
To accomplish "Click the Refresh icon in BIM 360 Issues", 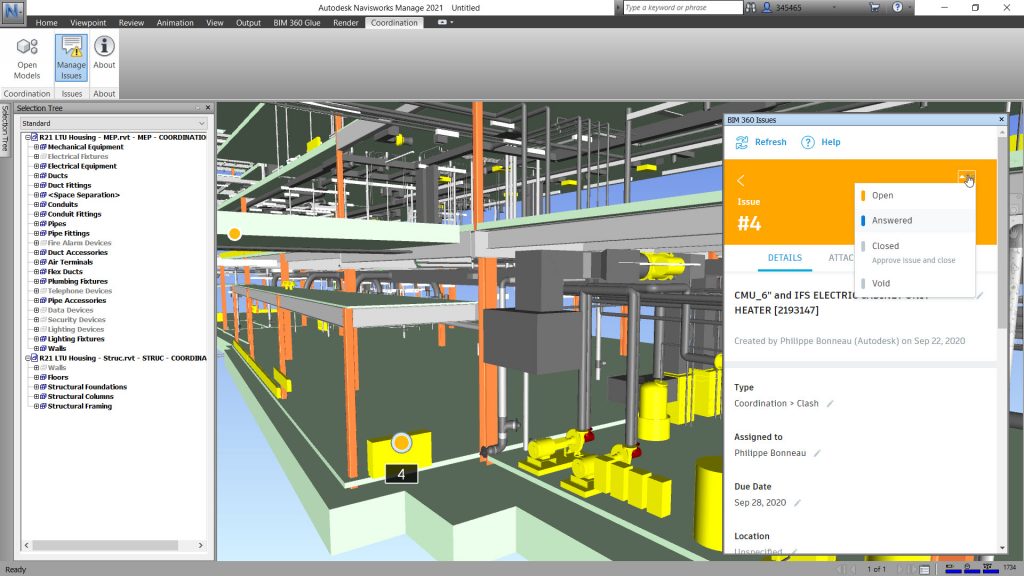I will click(742, 142).
